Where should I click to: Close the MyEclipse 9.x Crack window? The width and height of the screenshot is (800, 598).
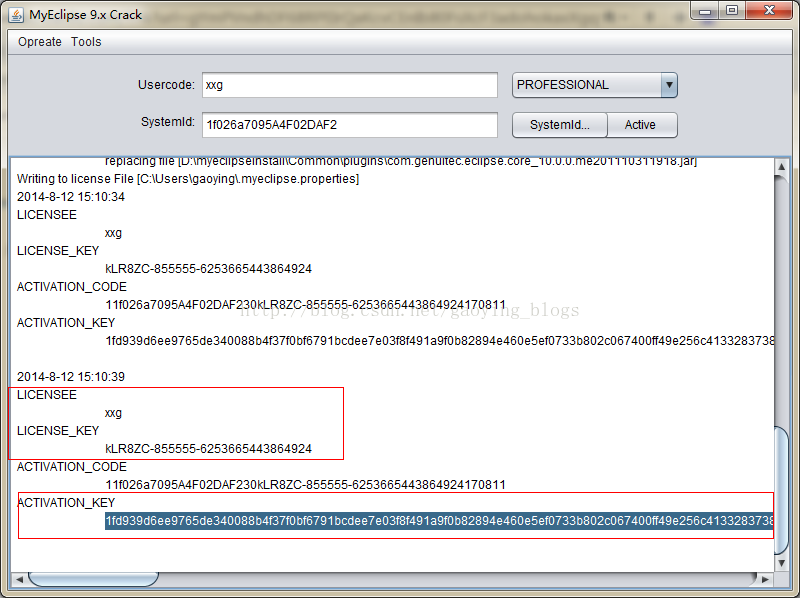click(769, 10)
